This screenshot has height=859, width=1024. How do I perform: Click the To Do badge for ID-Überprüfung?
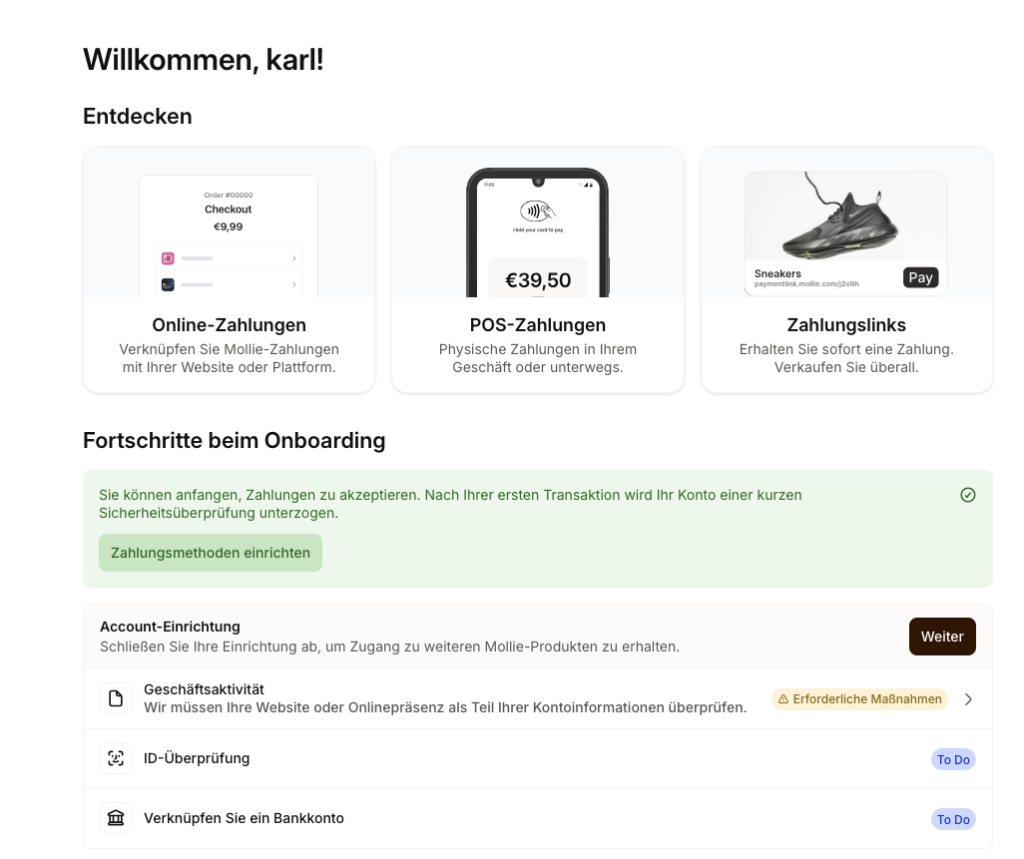click(953, 759)
